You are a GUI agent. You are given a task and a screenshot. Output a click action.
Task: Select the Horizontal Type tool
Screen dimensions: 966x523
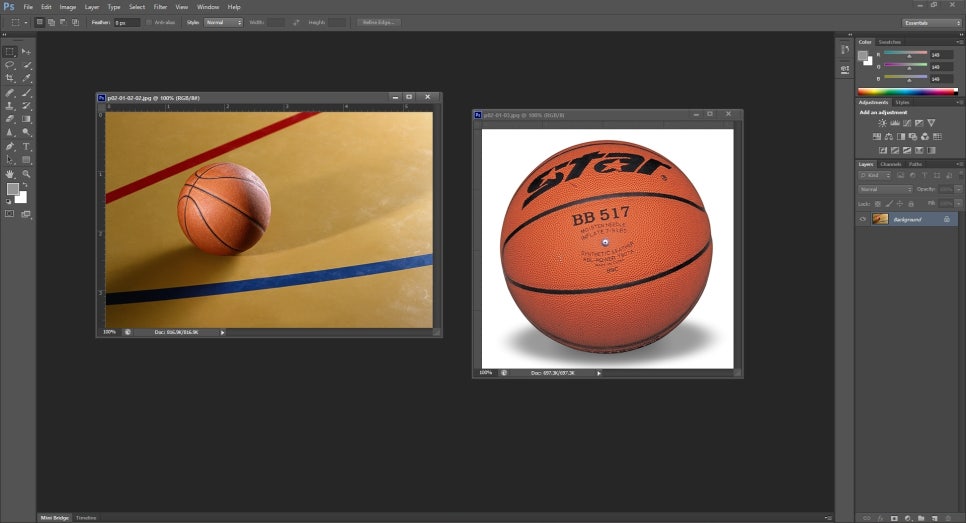pos(26,147)
